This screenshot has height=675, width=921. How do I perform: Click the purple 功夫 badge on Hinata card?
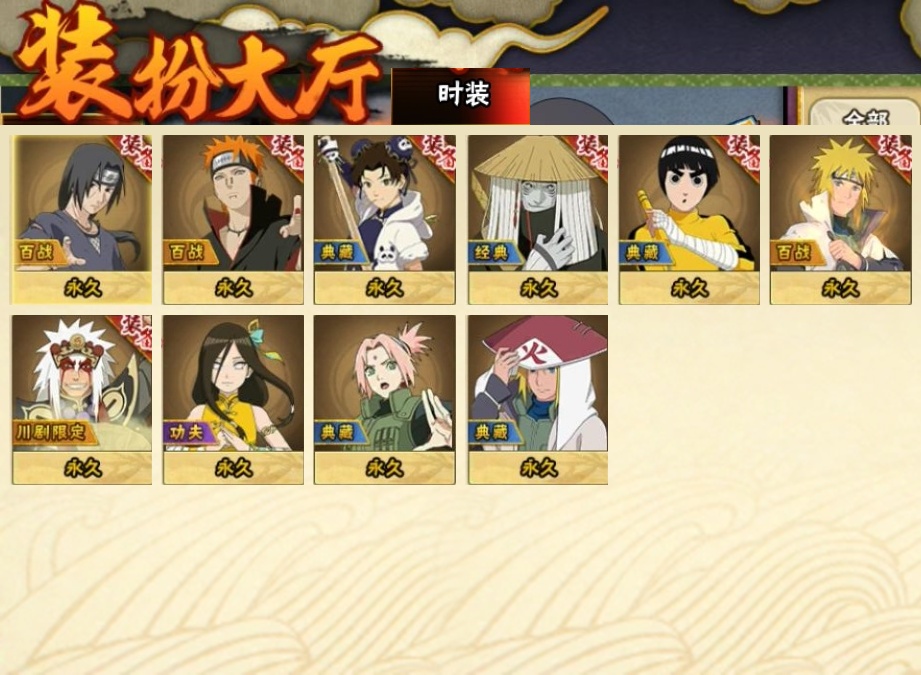coord(187,433)
